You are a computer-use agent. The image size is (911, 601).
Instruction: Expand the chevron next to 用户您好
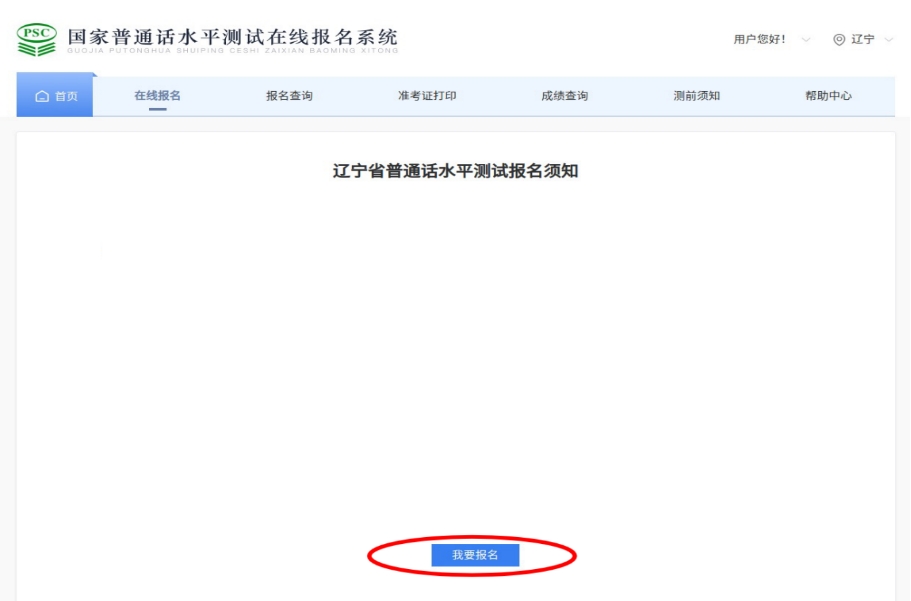[806, 40]
